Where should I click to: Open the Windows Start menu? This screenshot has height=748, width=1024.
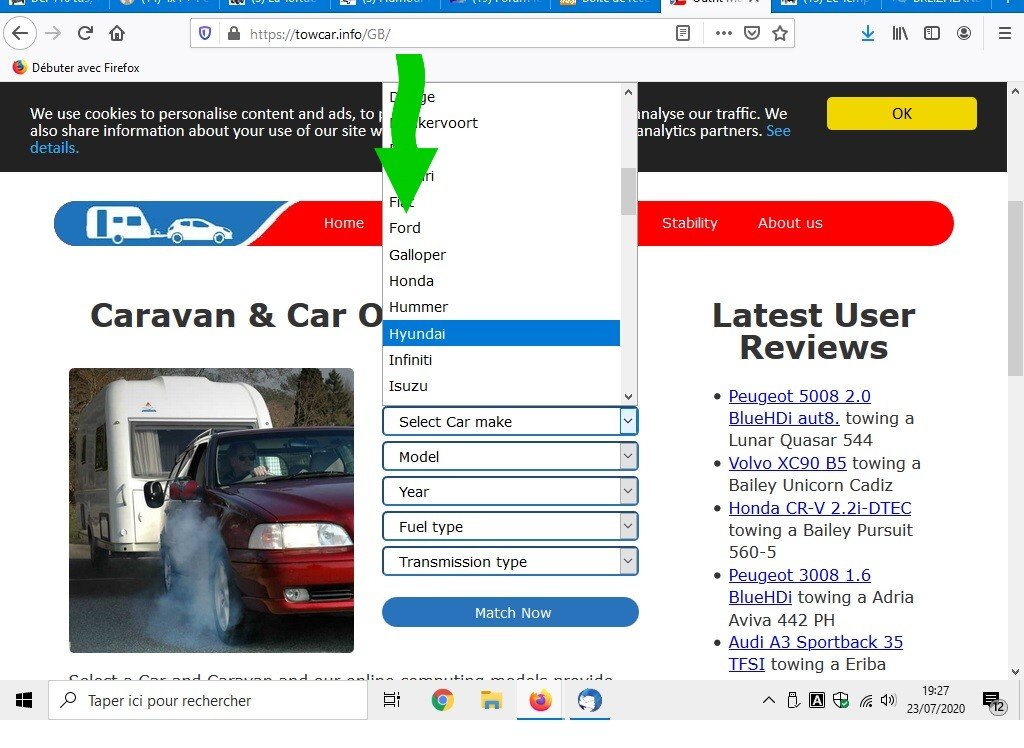pos(24,700)
